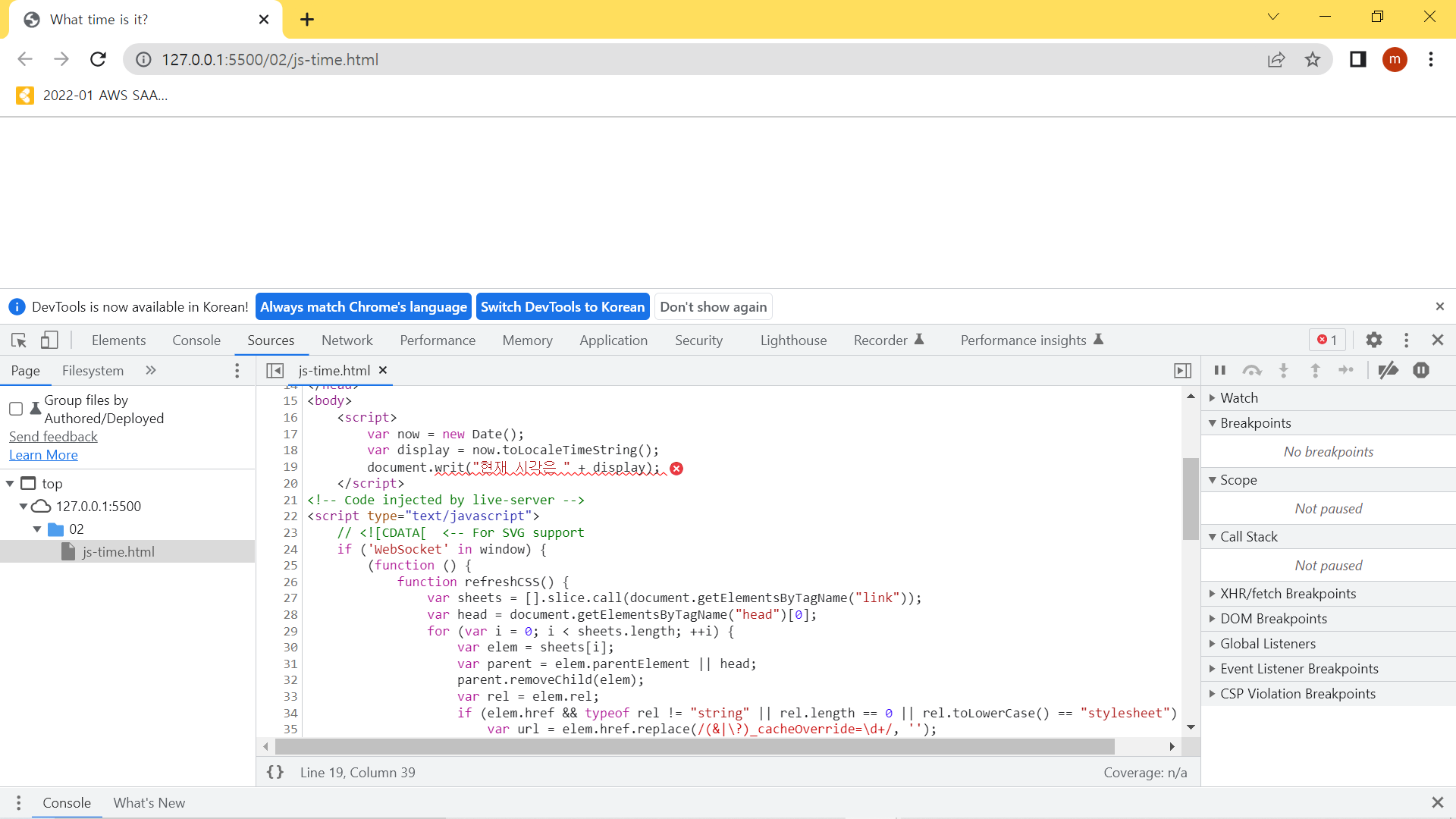Toggle deactivate breakpoints icon
This screenshot has height=819, width=1456.
[1388, 370]
